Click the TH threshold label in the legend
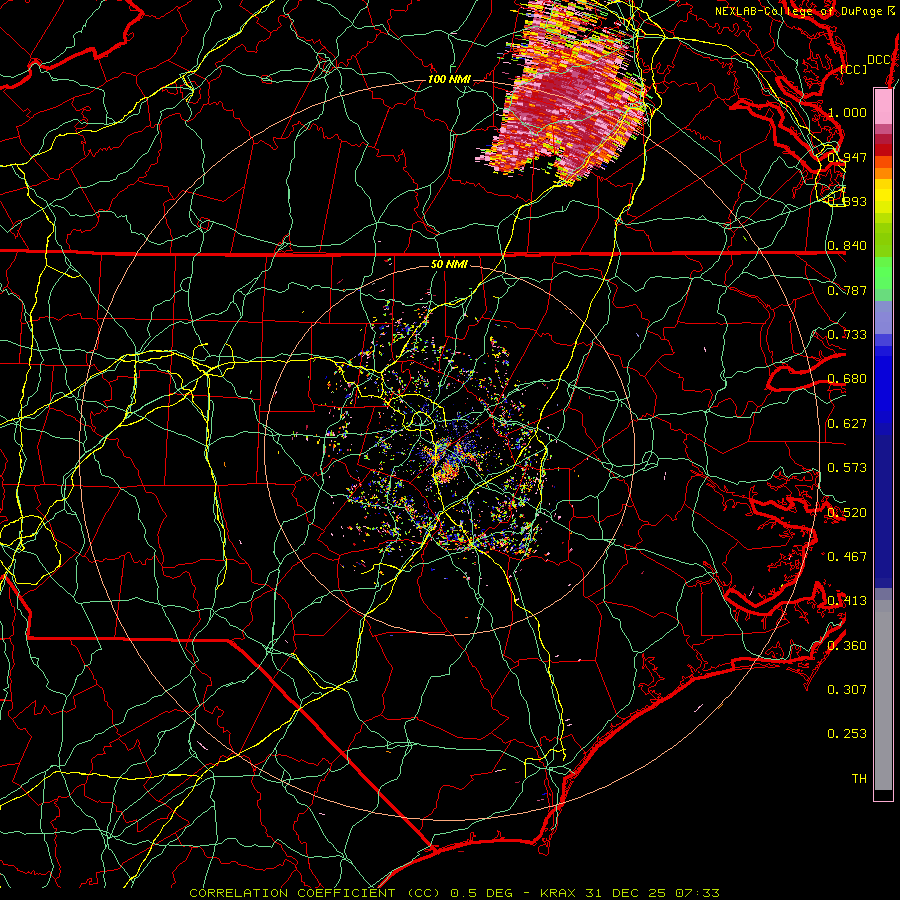900x900 pixels. pos(859,778)
